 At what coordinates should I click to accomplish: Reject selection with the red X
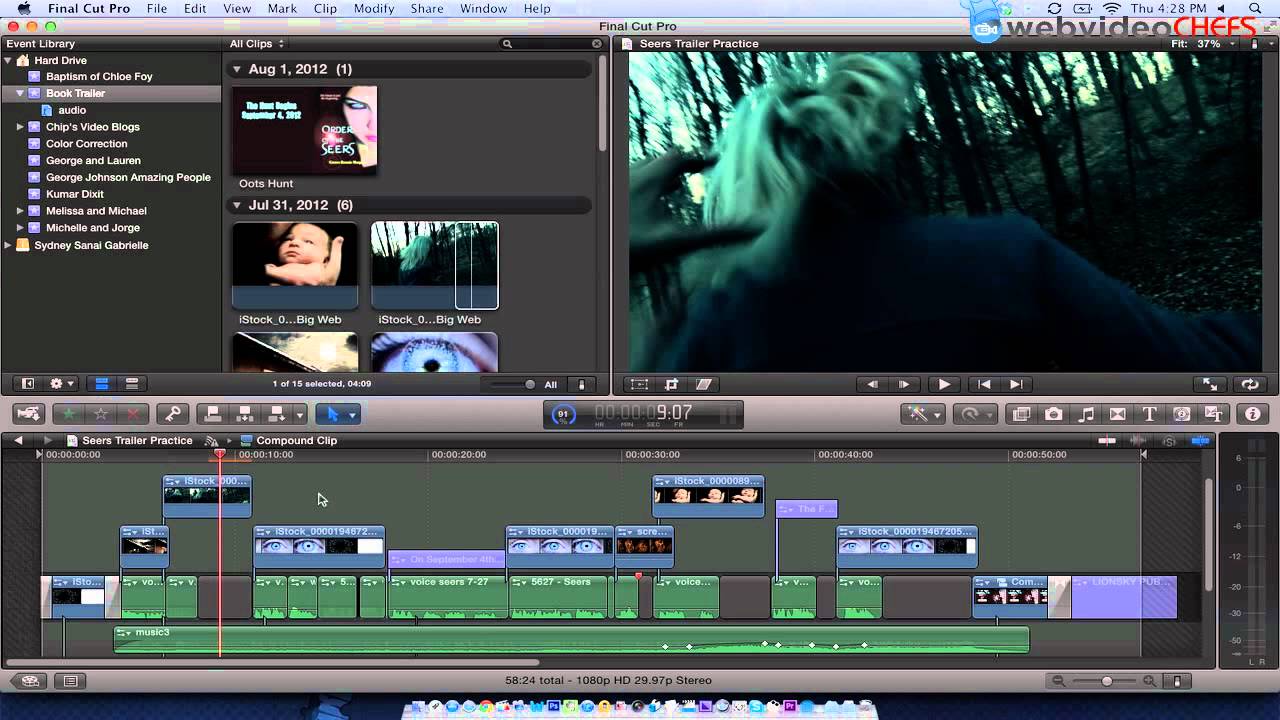click(132, 413)
